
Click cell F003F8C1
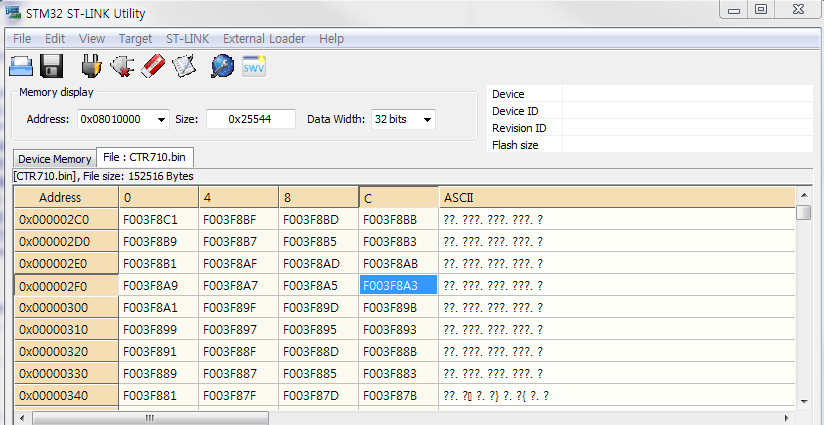coord(159,220)
